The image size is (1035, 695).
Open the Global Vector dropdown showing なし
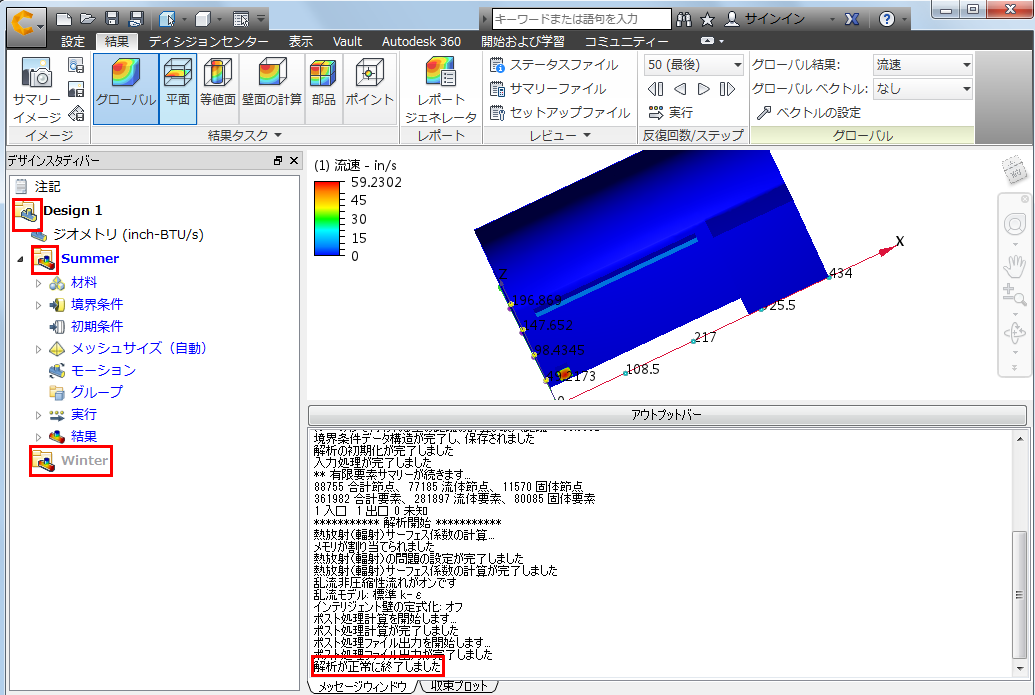pos(923,88)
